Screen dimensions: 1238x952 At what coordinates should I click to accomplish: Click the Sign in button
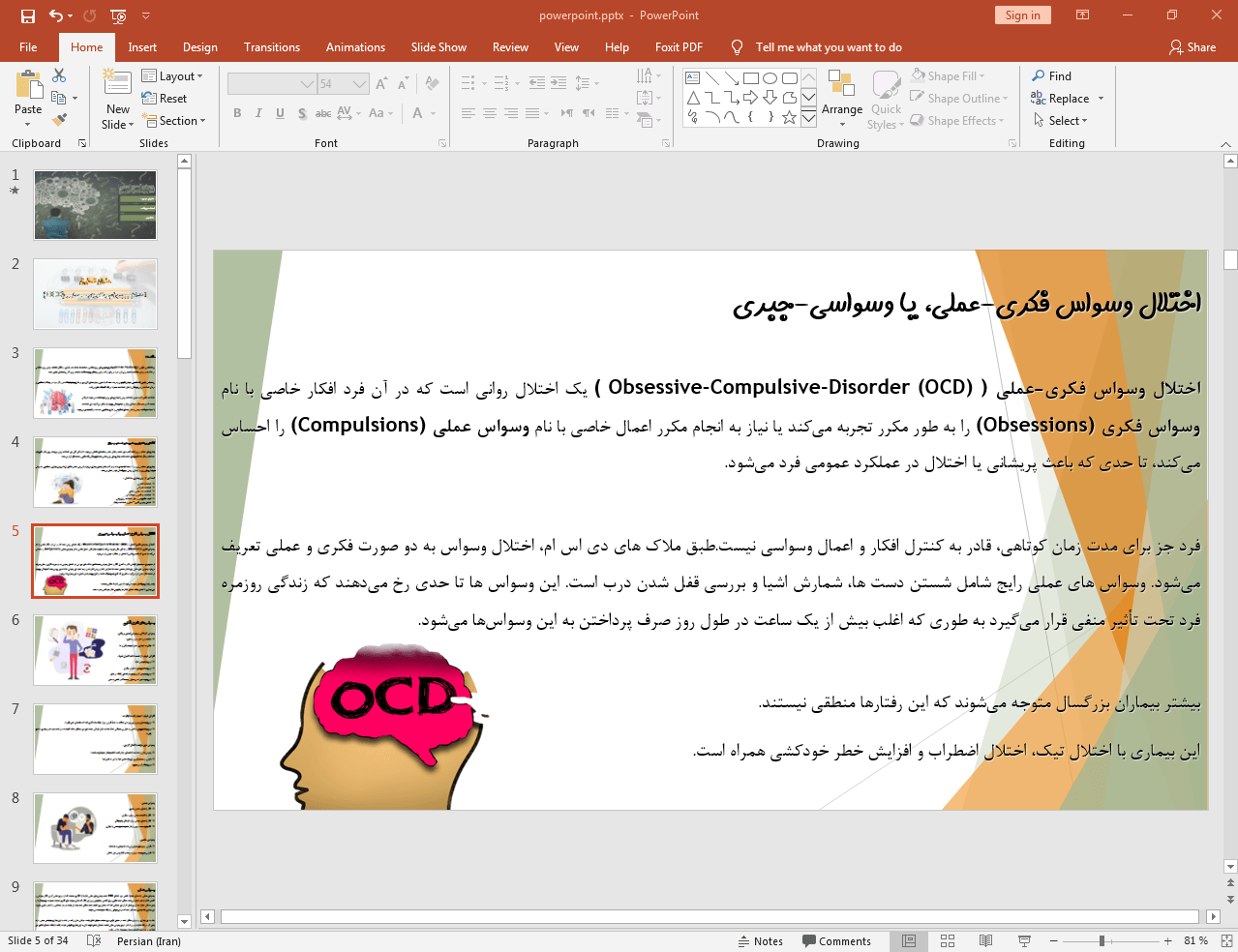1022,15
